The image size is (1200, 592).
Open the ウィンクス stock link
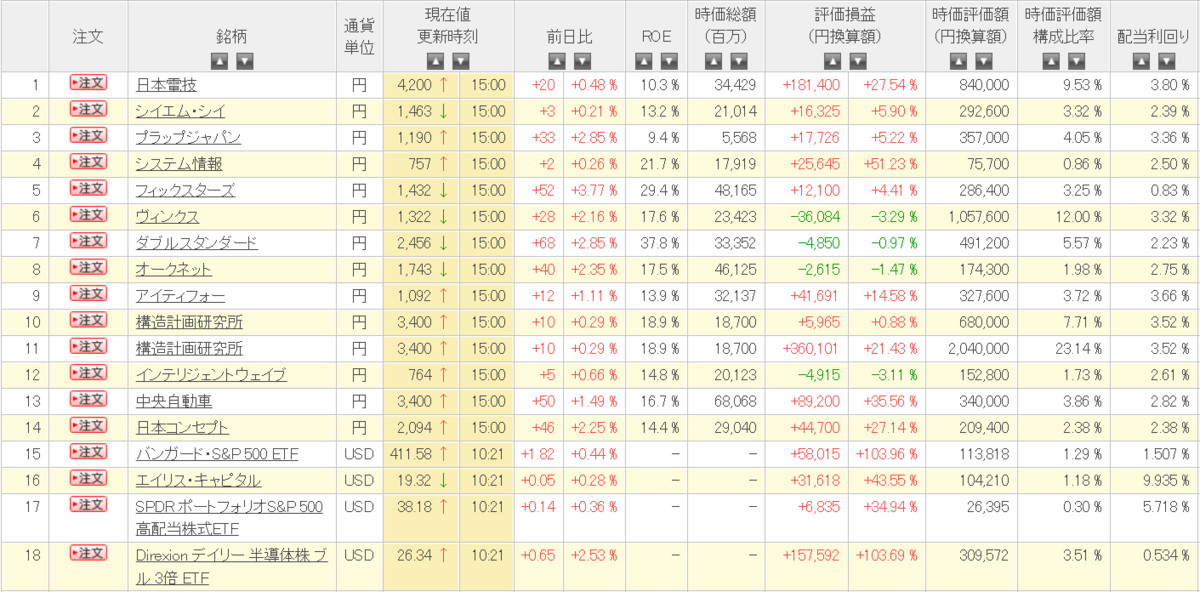[x=167, y=216]
